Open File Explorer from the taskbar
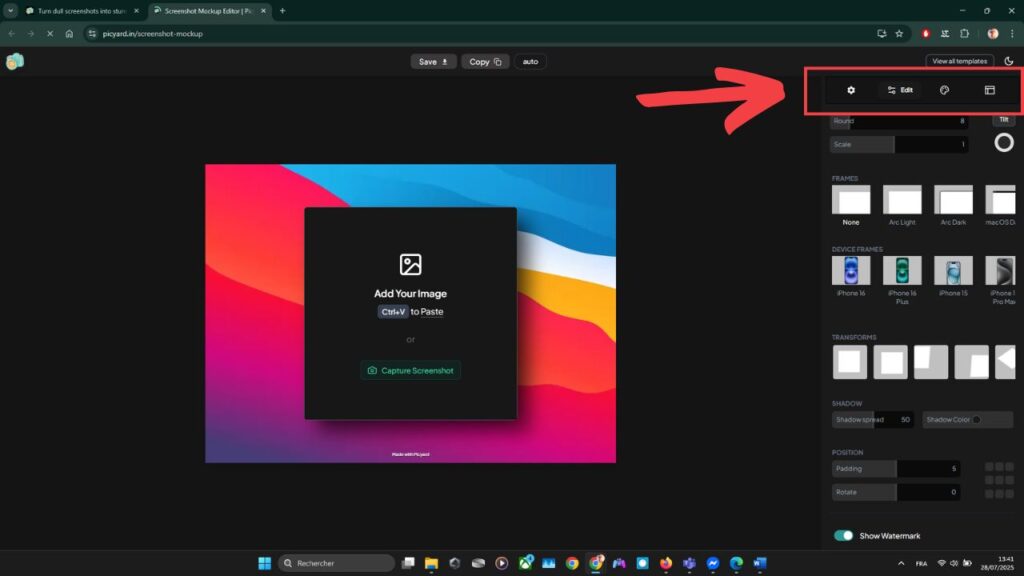The height and width of the screenshot is (576, 1024). click(431, 563)
